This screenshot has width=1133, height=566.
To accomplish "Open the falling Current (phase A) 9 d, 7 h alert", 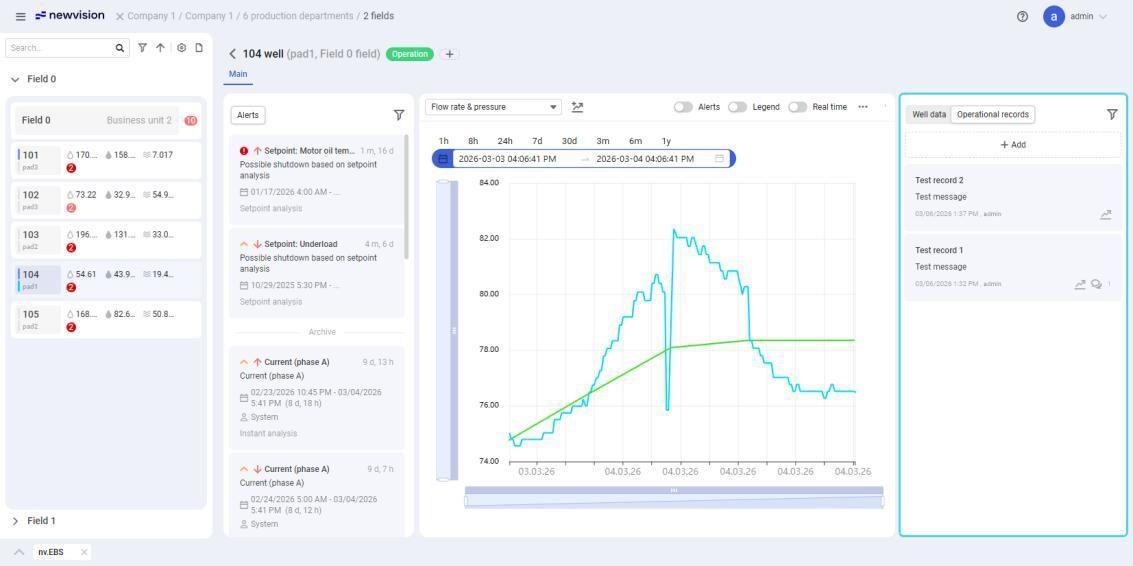I will 316,495.
